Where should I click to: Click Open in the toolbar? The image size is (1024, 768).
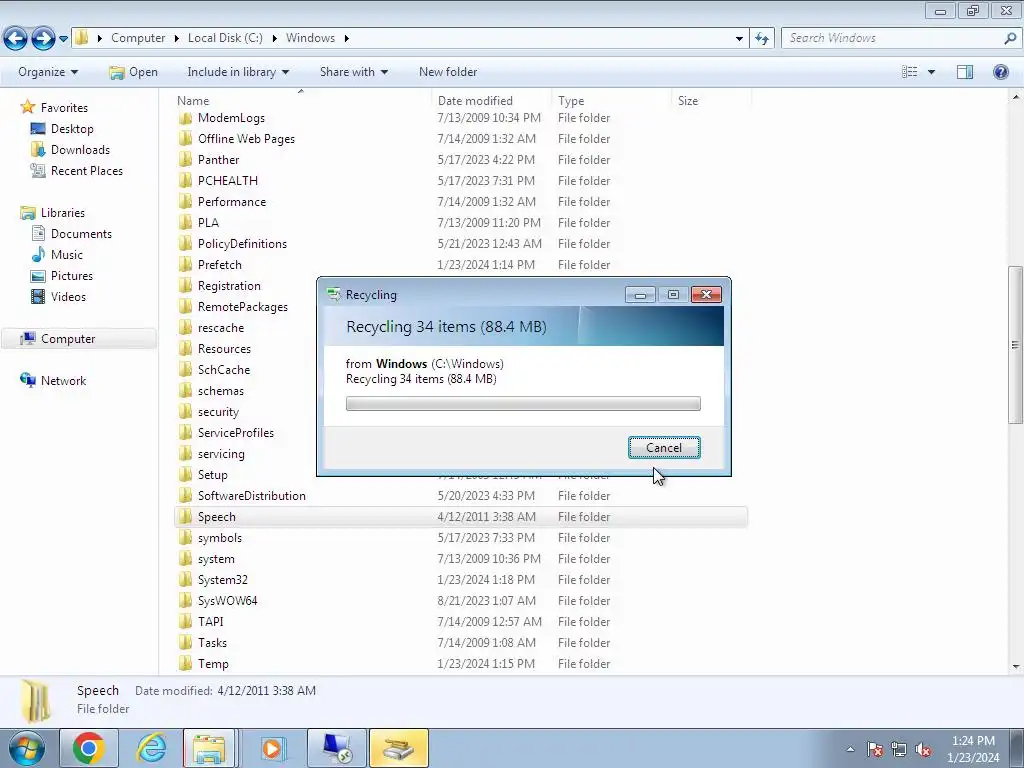click(x=134, y=72)
